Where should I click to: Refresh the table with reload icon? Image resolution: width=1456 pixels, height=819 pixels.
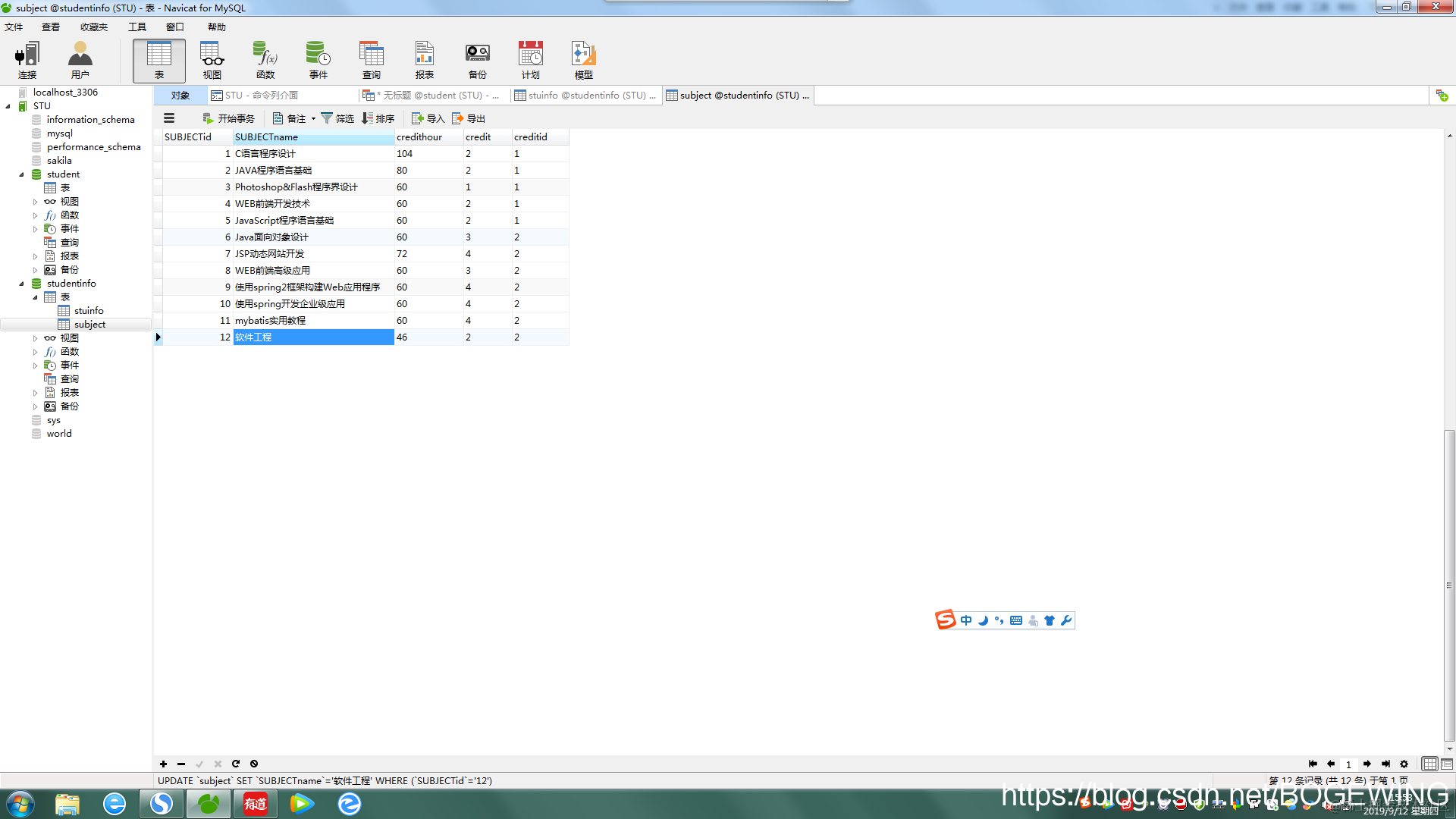[x=236, y=764]
